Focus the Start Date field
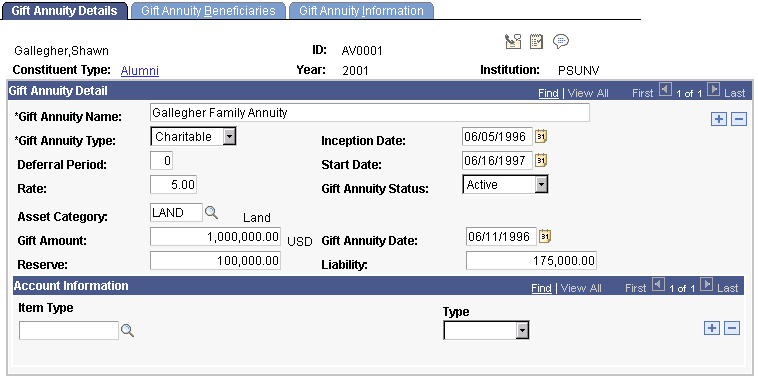The image size is (758, 380). pos(497,161)
